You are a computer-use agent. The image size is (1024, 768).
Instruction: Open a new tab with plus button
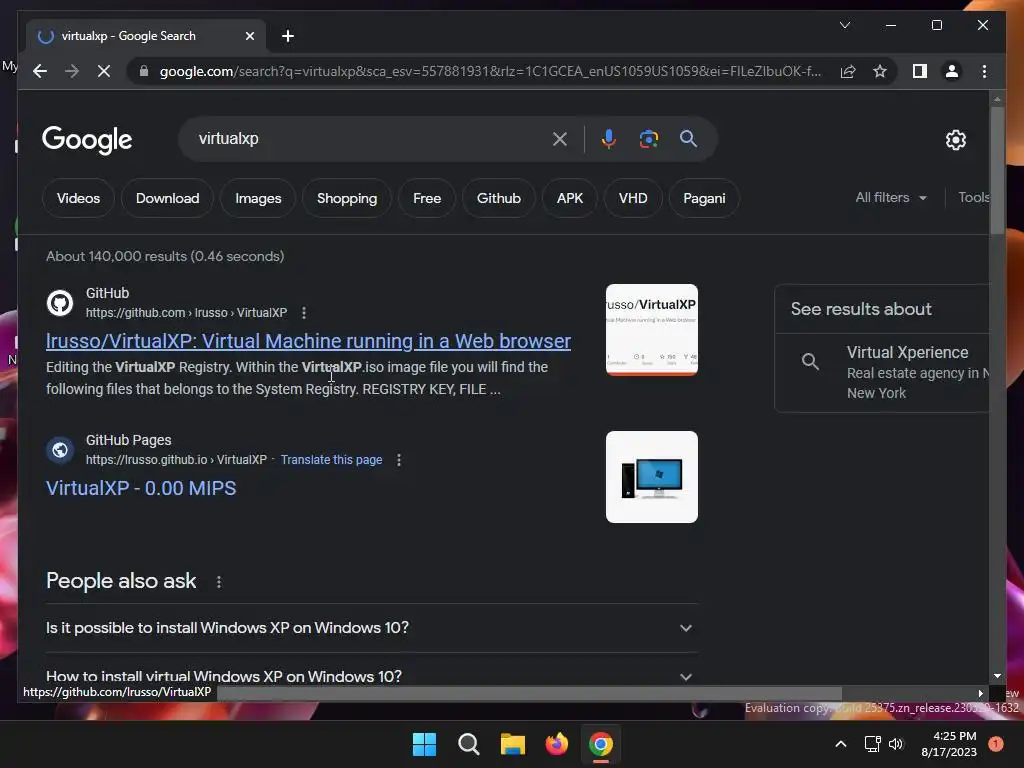(x=287, y=36)
